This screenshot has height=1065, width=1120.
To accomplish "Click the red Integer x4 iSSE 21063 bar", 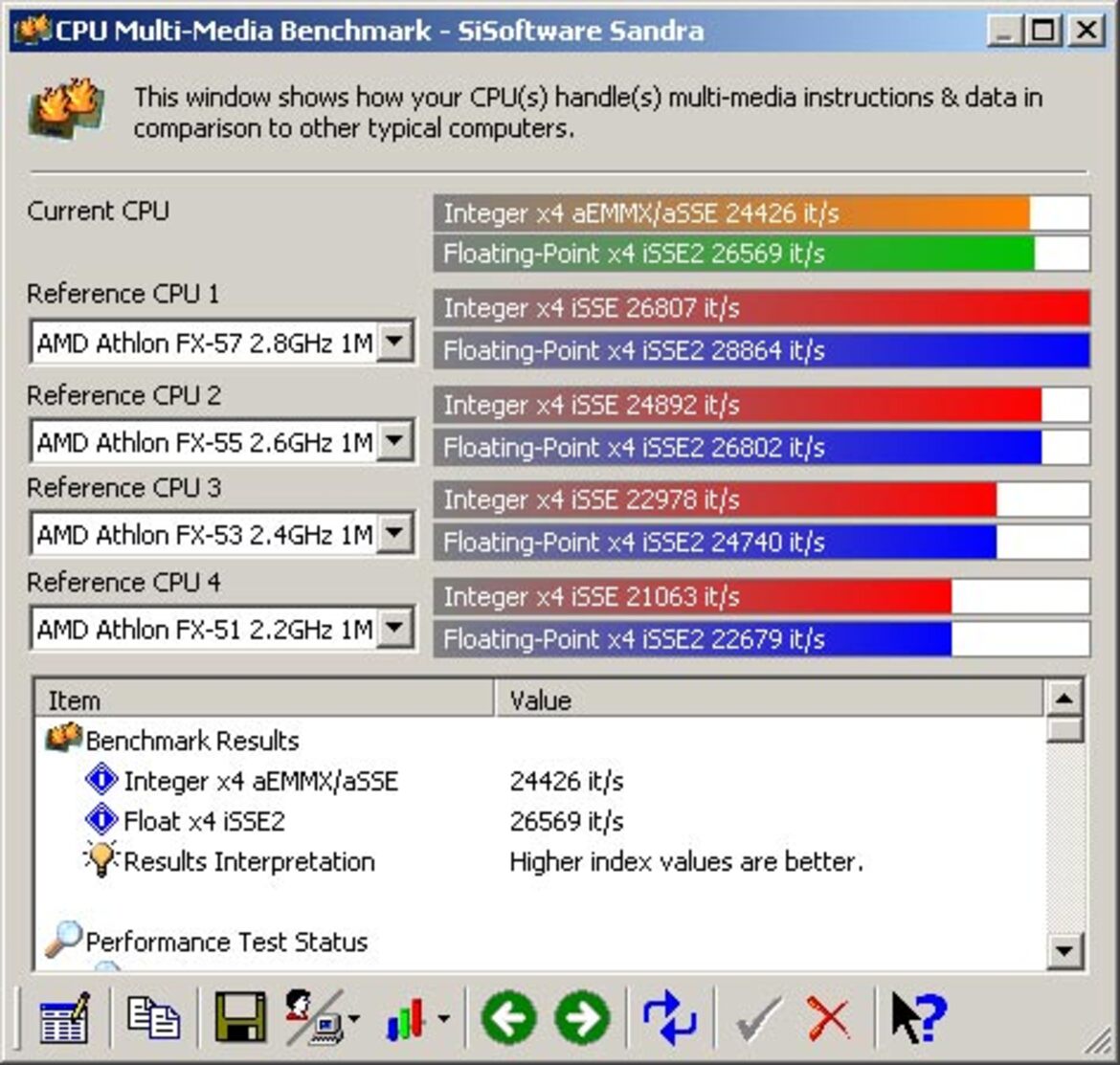I will (x=761, y=596).
